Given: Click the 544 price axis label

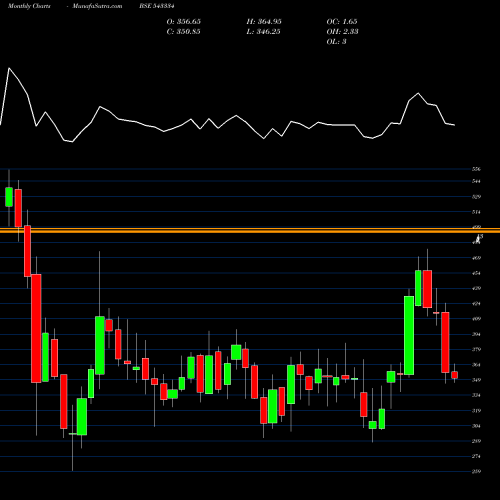Looking at the screenshot, I should [476, 181].
